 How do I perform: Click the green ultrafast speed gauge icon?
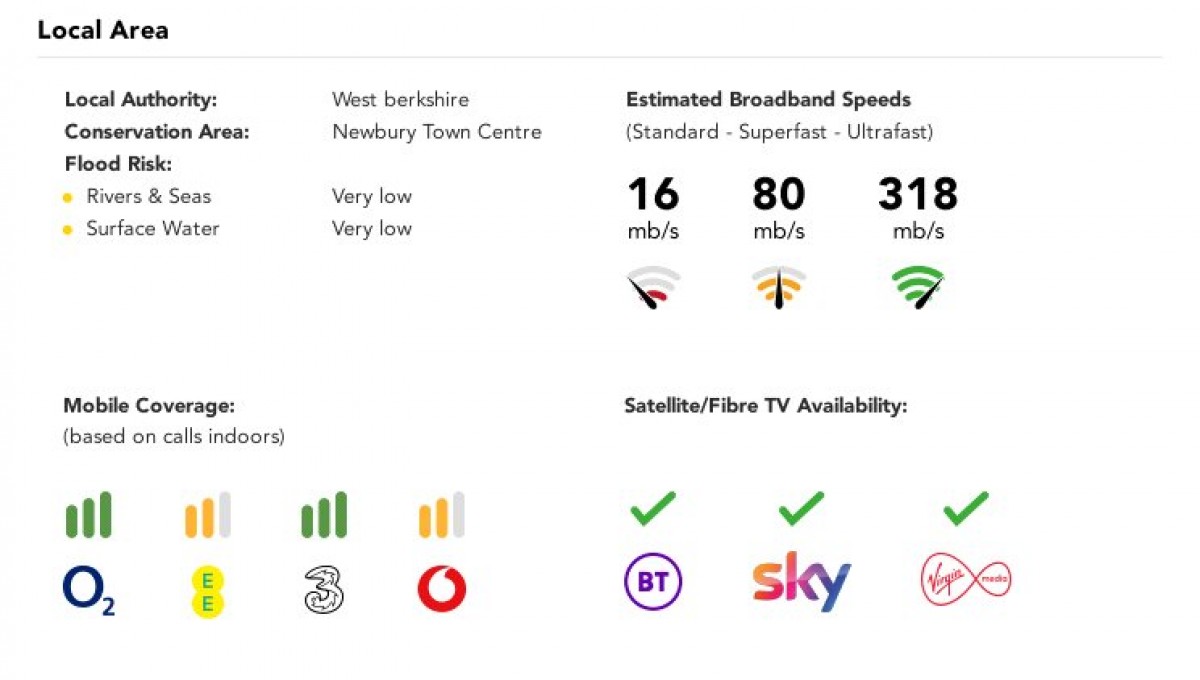coord(918,288)
